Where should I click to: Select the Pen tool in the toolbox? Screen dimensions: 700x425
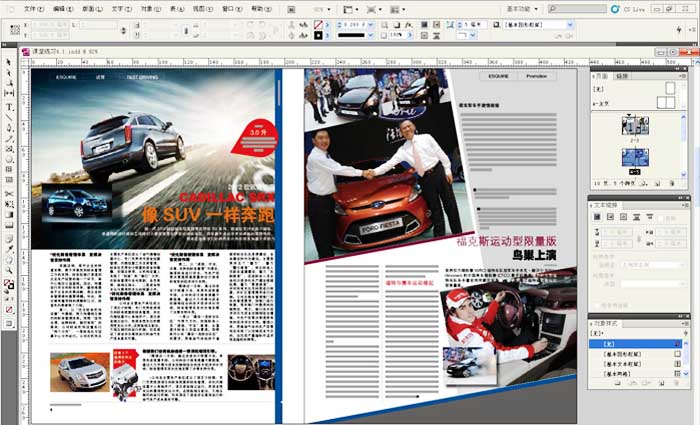pos(8,129)
